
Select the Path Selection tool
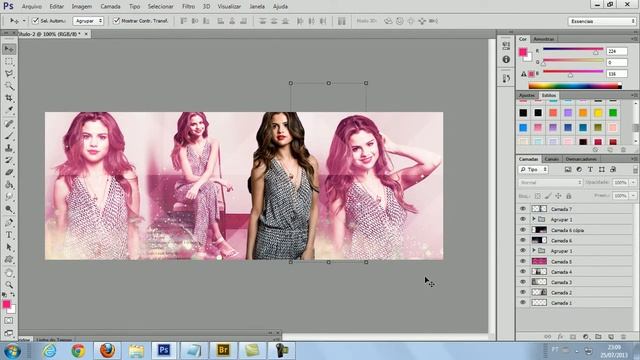pos(9,247)
